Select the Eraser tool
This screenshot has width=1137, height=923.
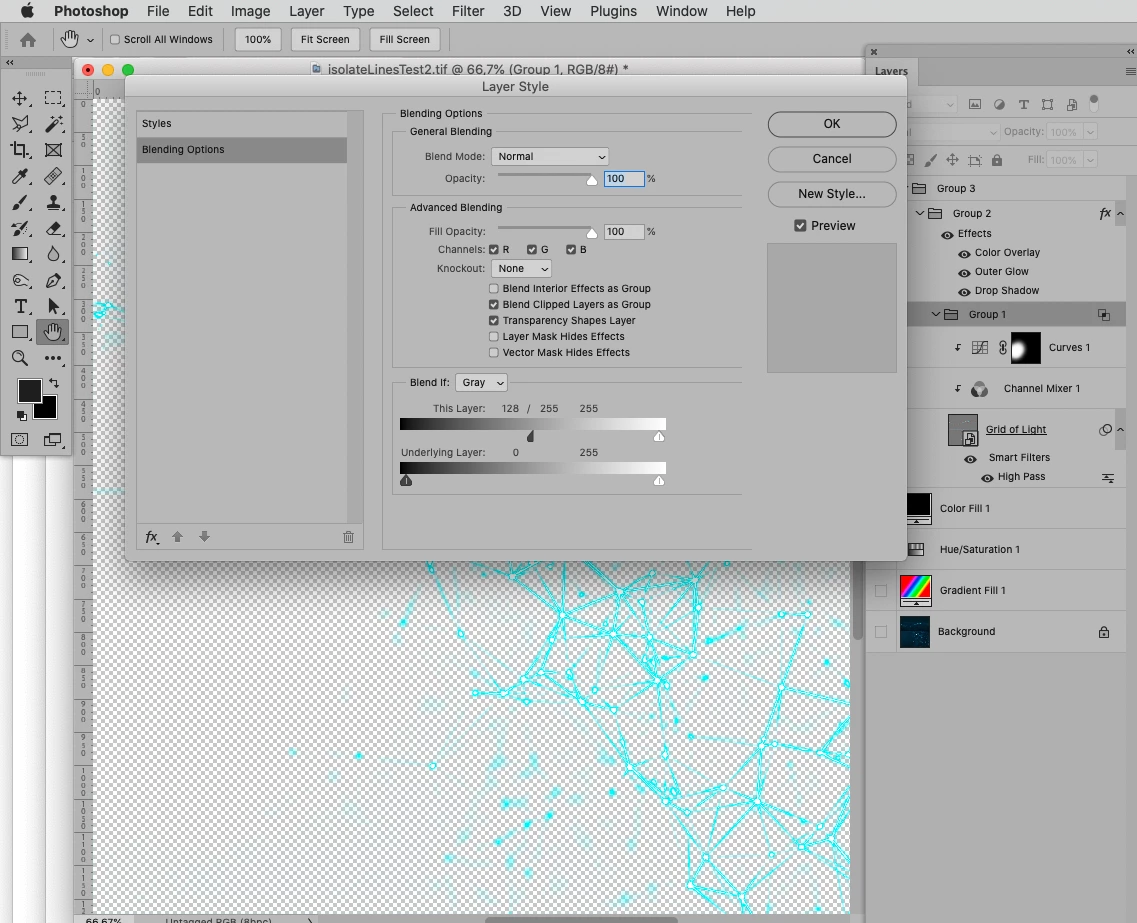click(53, 228)
